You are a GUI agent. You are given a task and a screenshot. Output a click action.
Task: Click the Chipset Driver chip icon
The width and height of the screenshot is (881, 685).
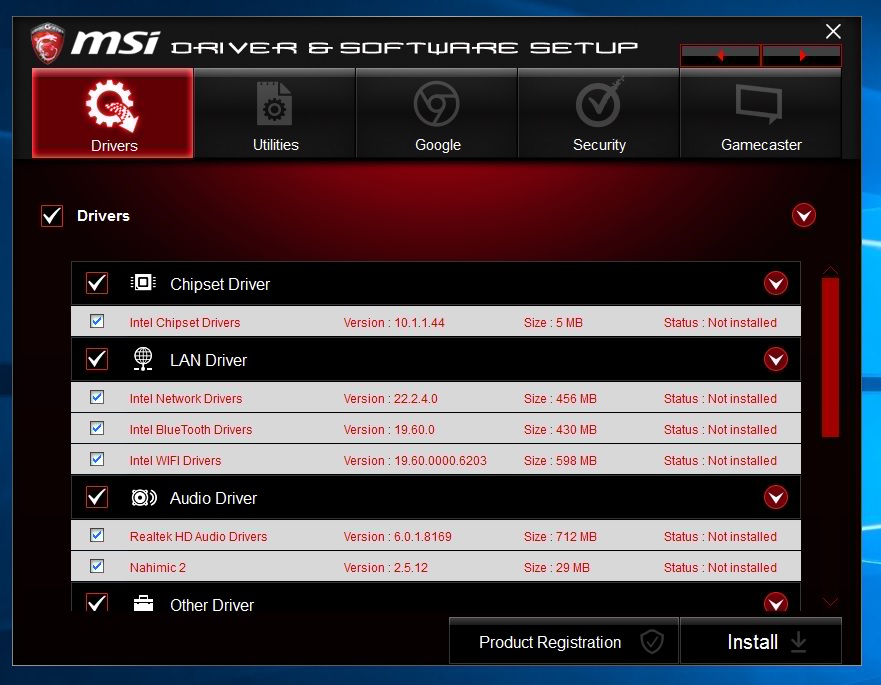tap(143, 283)
